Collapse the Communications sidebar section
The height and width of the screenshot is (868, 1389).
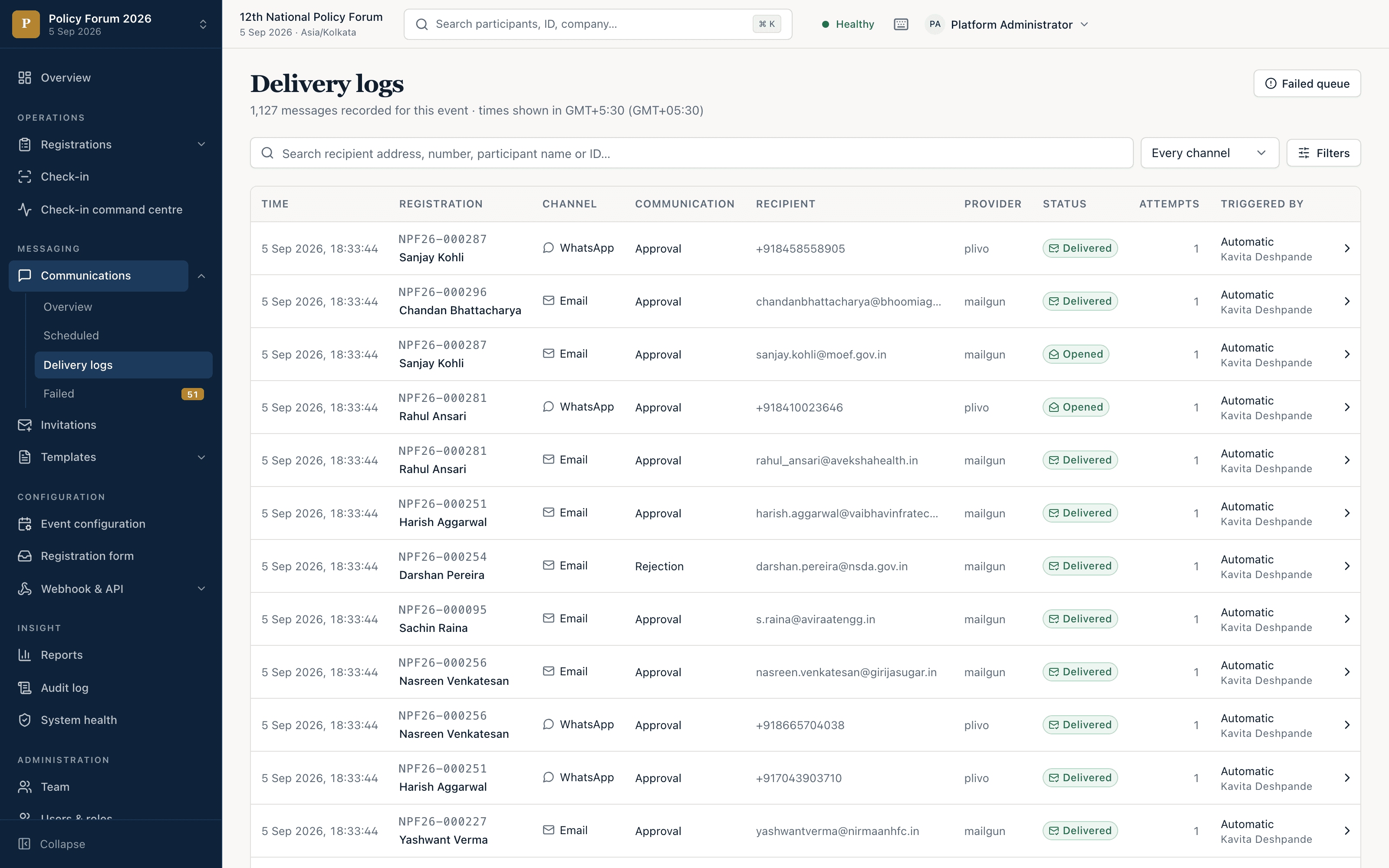[x=201, y=276]
